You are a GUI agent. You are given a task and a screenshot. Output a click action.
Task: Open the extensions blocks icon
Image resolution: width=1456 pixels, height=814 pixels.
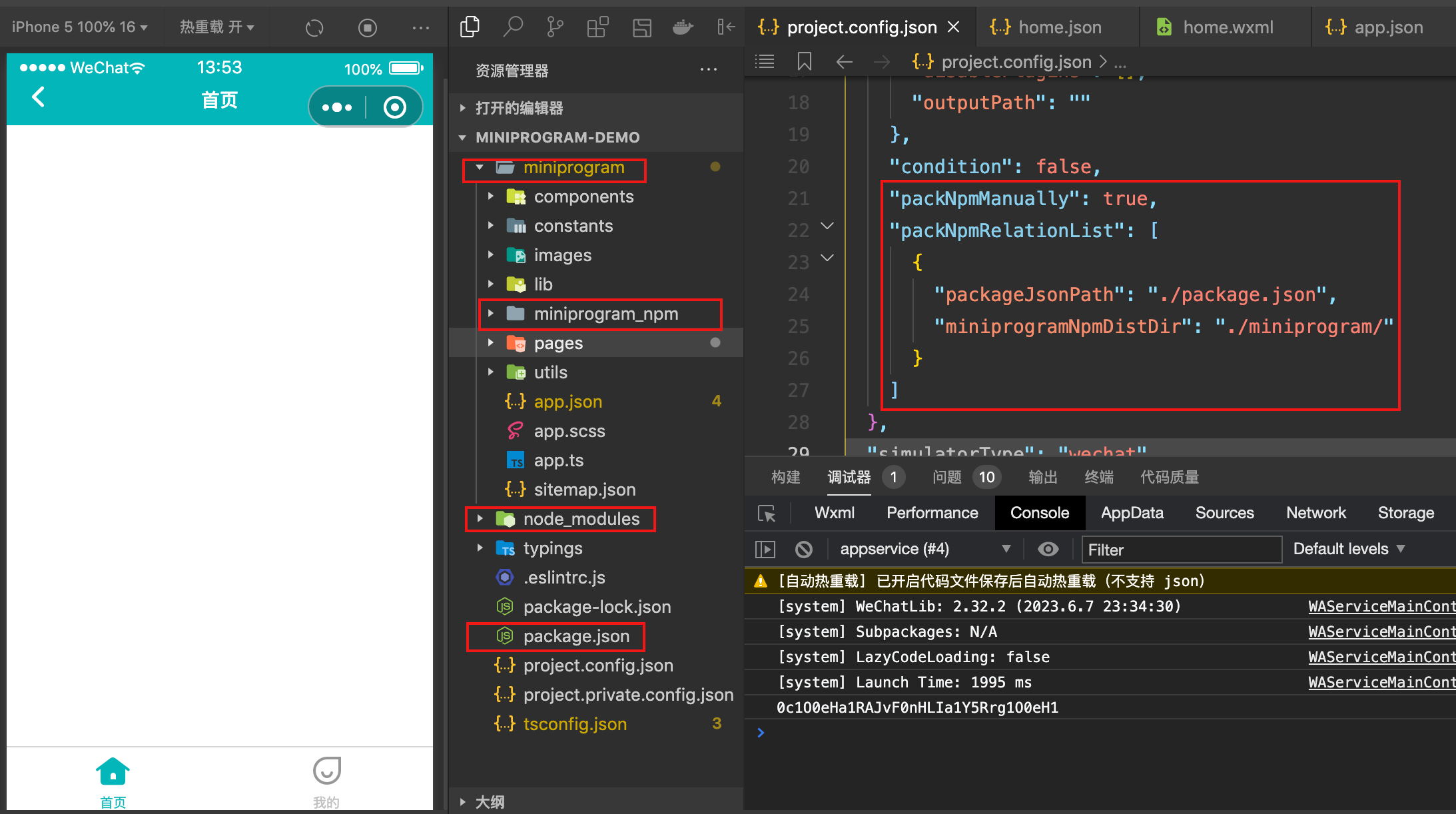597,27
